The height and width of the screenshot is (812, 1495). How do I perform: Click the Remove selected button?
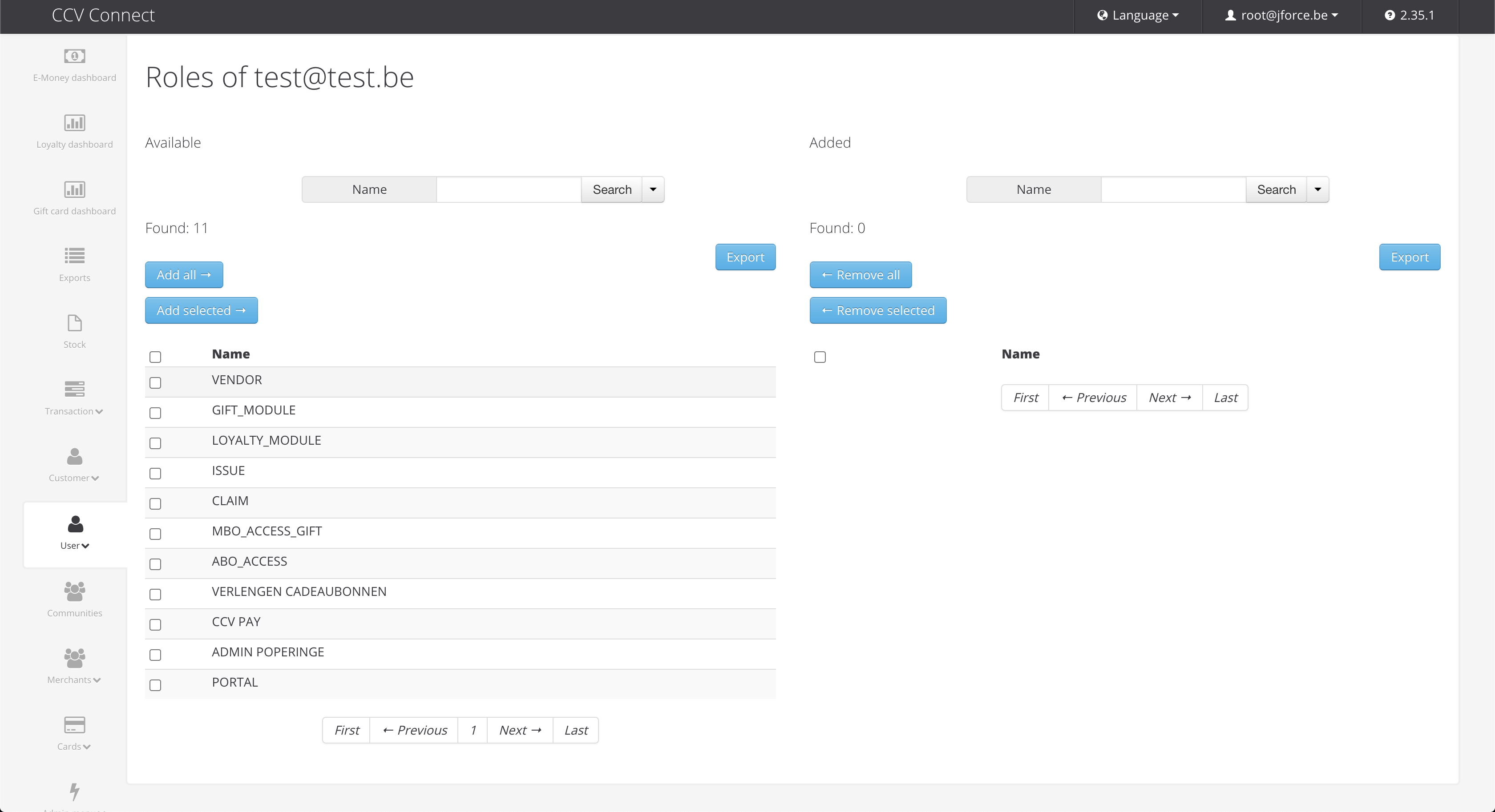[x=877, y=310]
